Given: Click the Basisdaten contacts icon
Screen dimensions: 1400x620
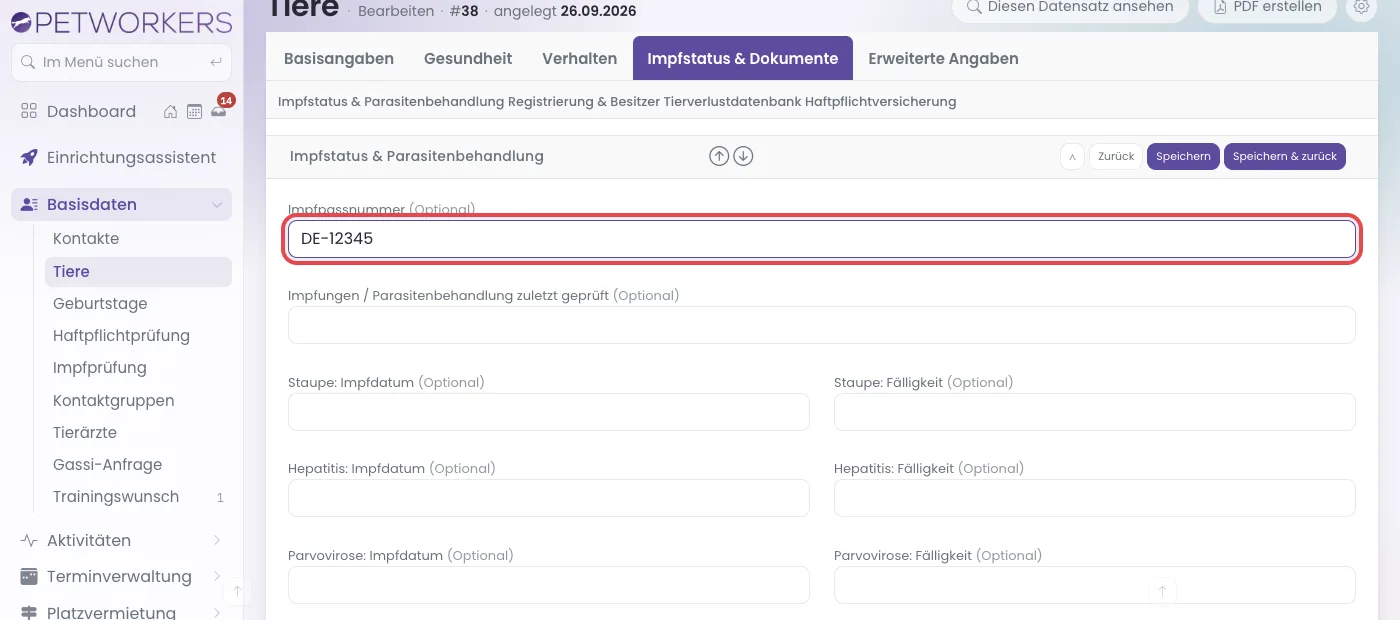Looking at the screenshot, I should click(x=29, y=204).
